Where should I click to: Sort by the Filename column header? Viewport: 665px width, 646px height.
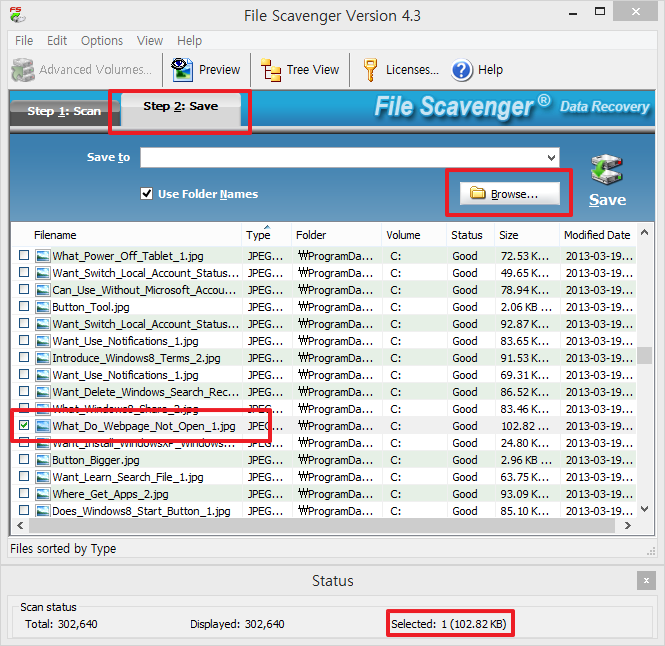coord(126,235)
